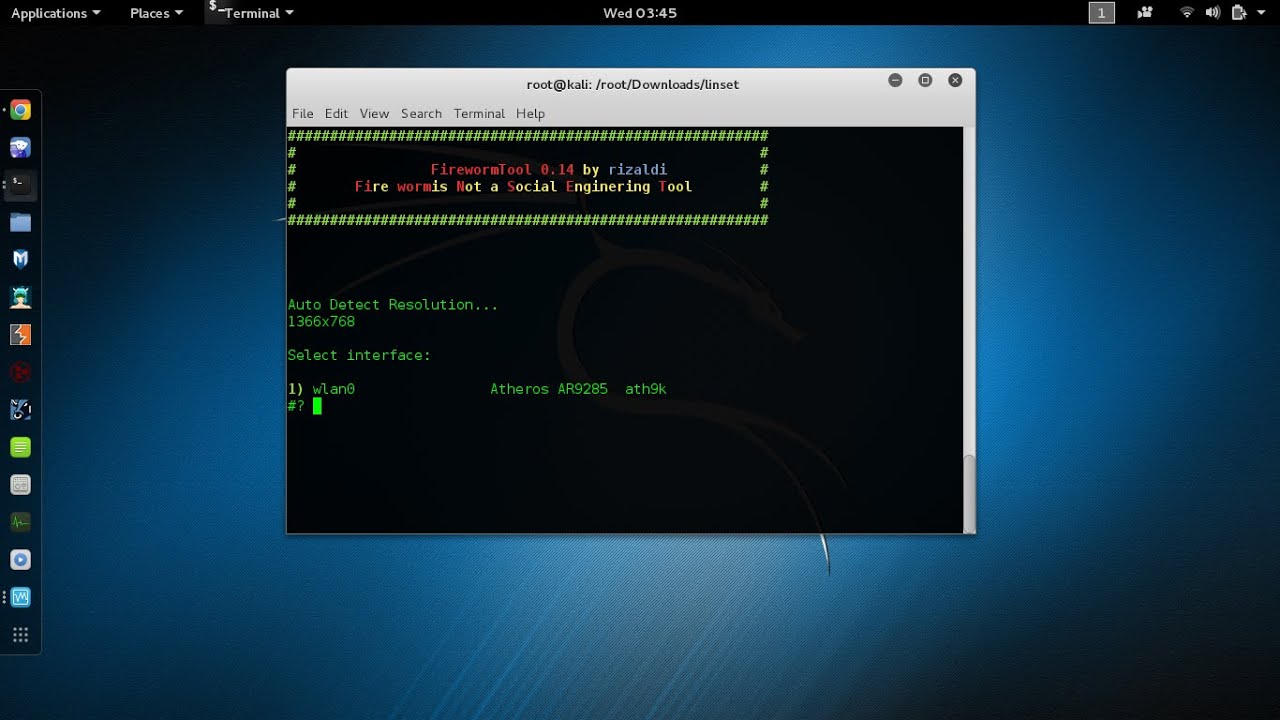Open the Wi-Fi network indicator
This screenshot has width=1280, height=720.
(x=1187, y=13)
